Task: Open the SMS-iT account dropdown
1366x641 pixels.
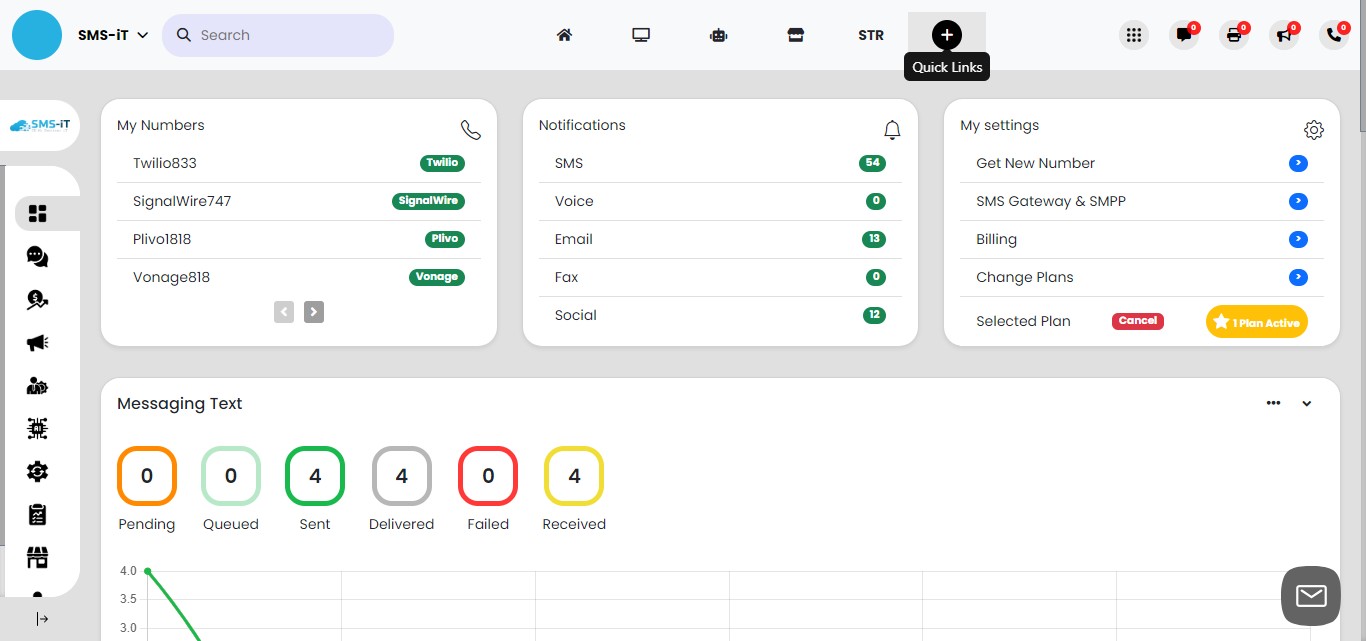Action: pyautogui.click(x=113, y=35)
